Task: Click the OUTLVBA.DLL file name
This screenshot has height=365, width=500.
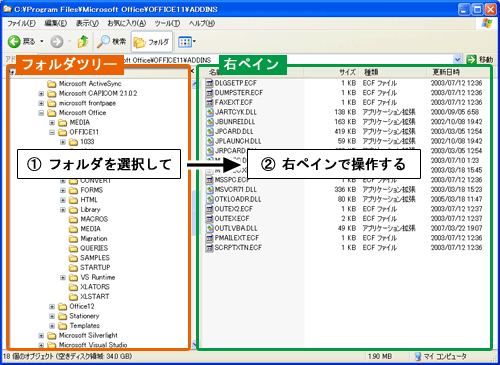Action: point(236,228)
